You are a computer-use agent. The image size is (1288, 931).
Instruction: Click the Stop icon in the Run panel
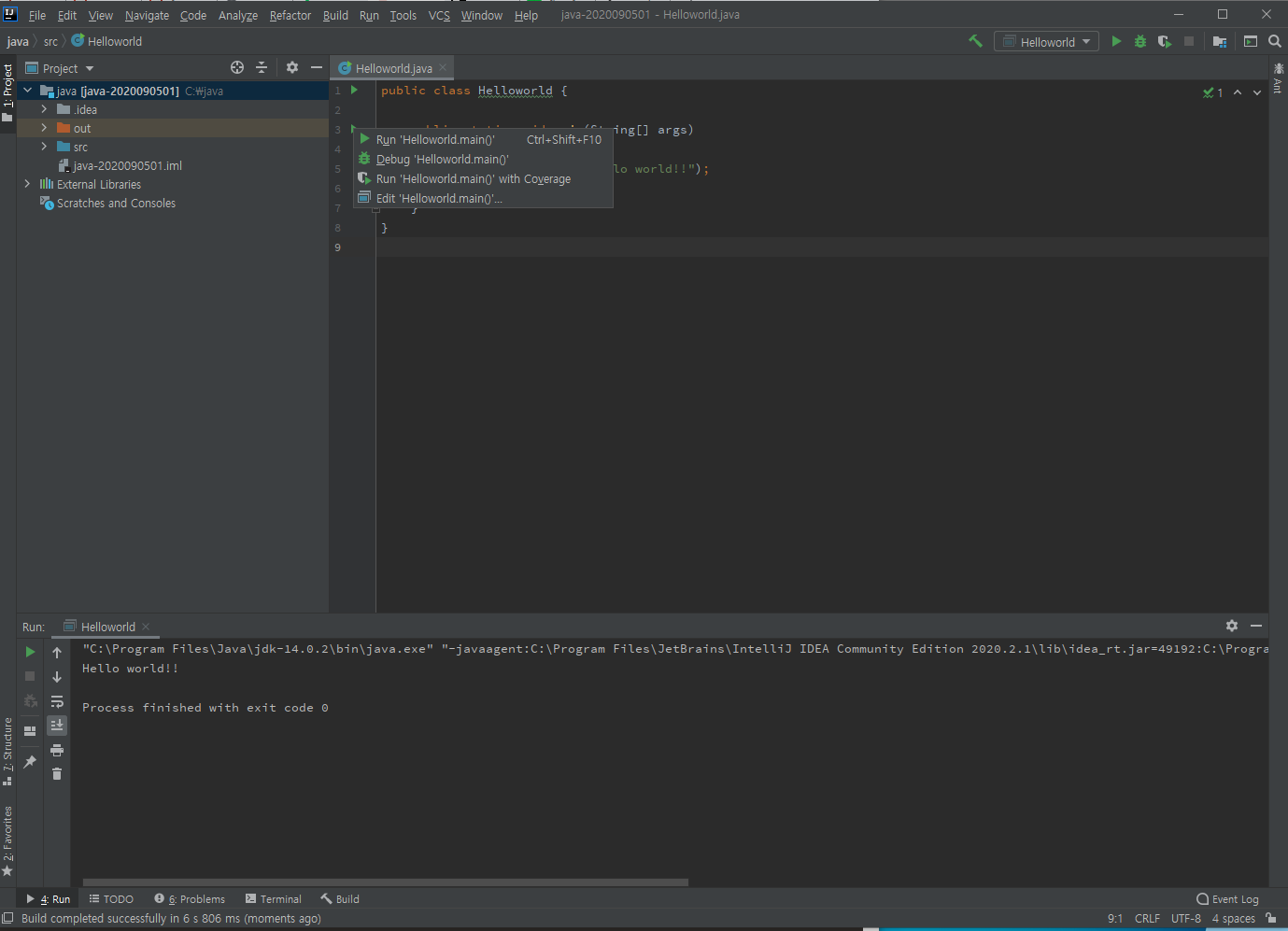(x=30, y=676)
